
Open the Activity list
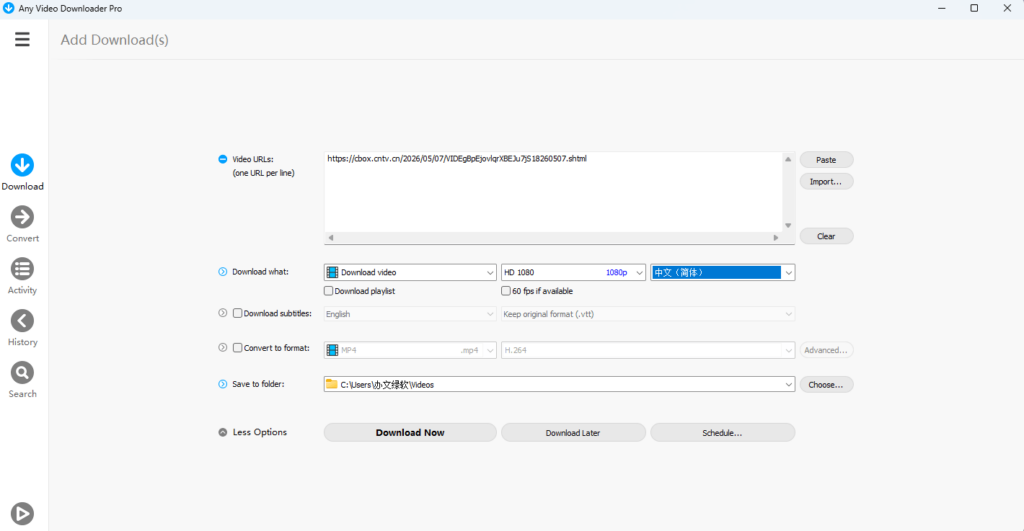point(22,276)
